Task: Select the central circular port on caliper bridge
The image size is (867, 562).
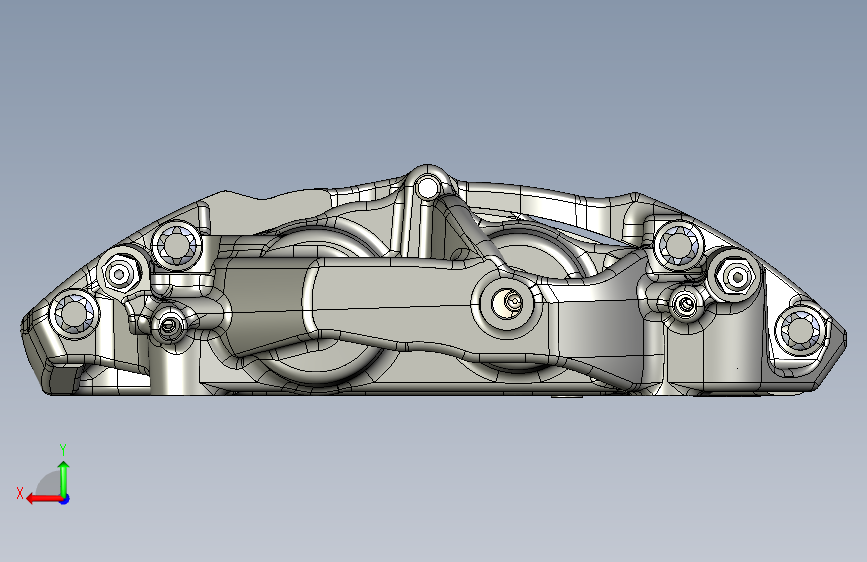Action: tap(508, 303)
